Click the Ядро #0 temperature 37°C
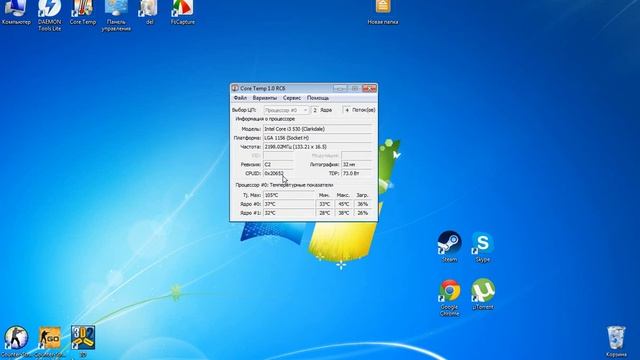The width and height of the screenshot is (640, 360). [x=289, y=204]
